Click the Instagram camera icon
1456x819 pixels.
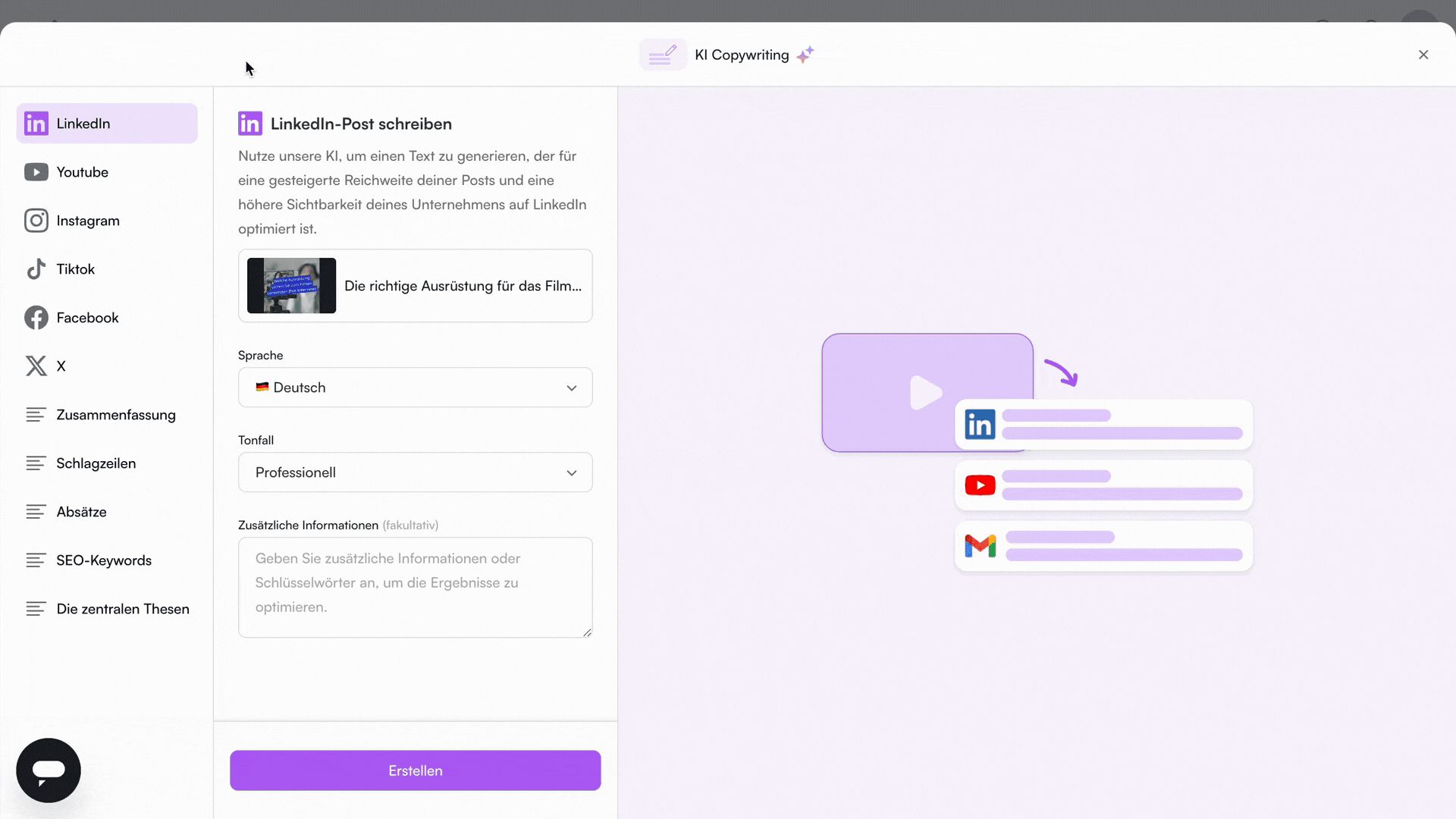click(x=36, y=221)
